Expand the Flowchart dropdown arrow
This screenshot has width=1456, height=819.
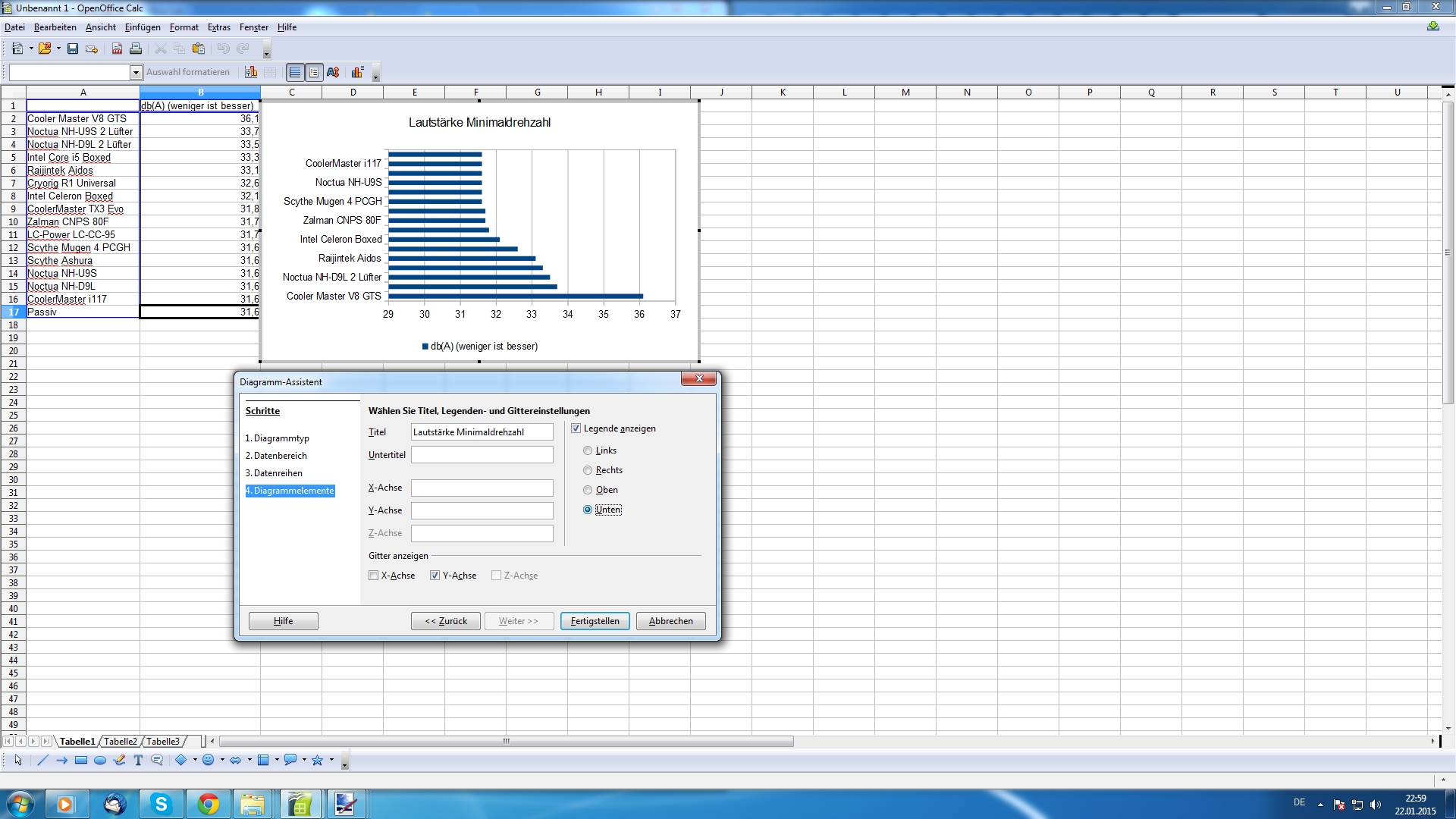pyautogui.click(x=277, y=760)
